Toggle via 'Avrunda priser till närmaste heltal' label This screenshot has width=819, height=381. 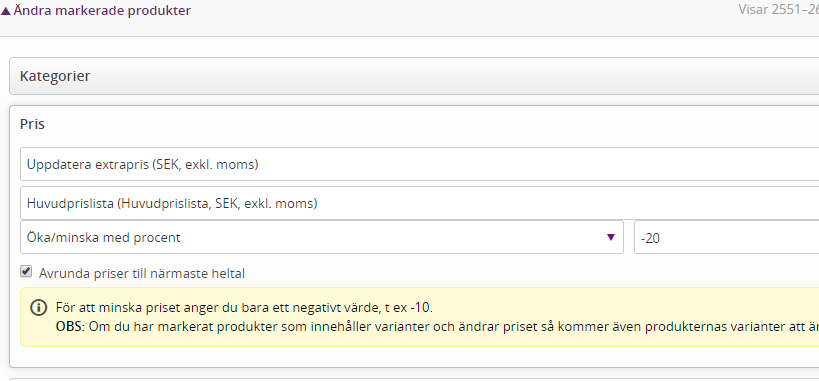142,273
